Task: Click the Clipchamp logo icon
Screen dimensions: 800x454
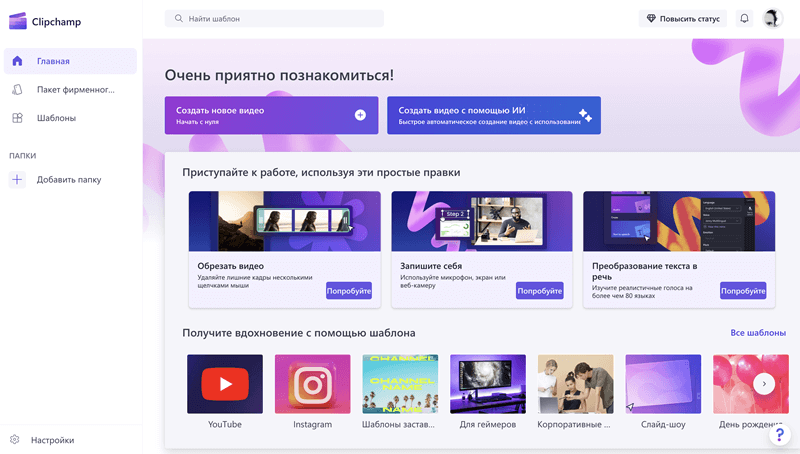Action: pos(18,21)
